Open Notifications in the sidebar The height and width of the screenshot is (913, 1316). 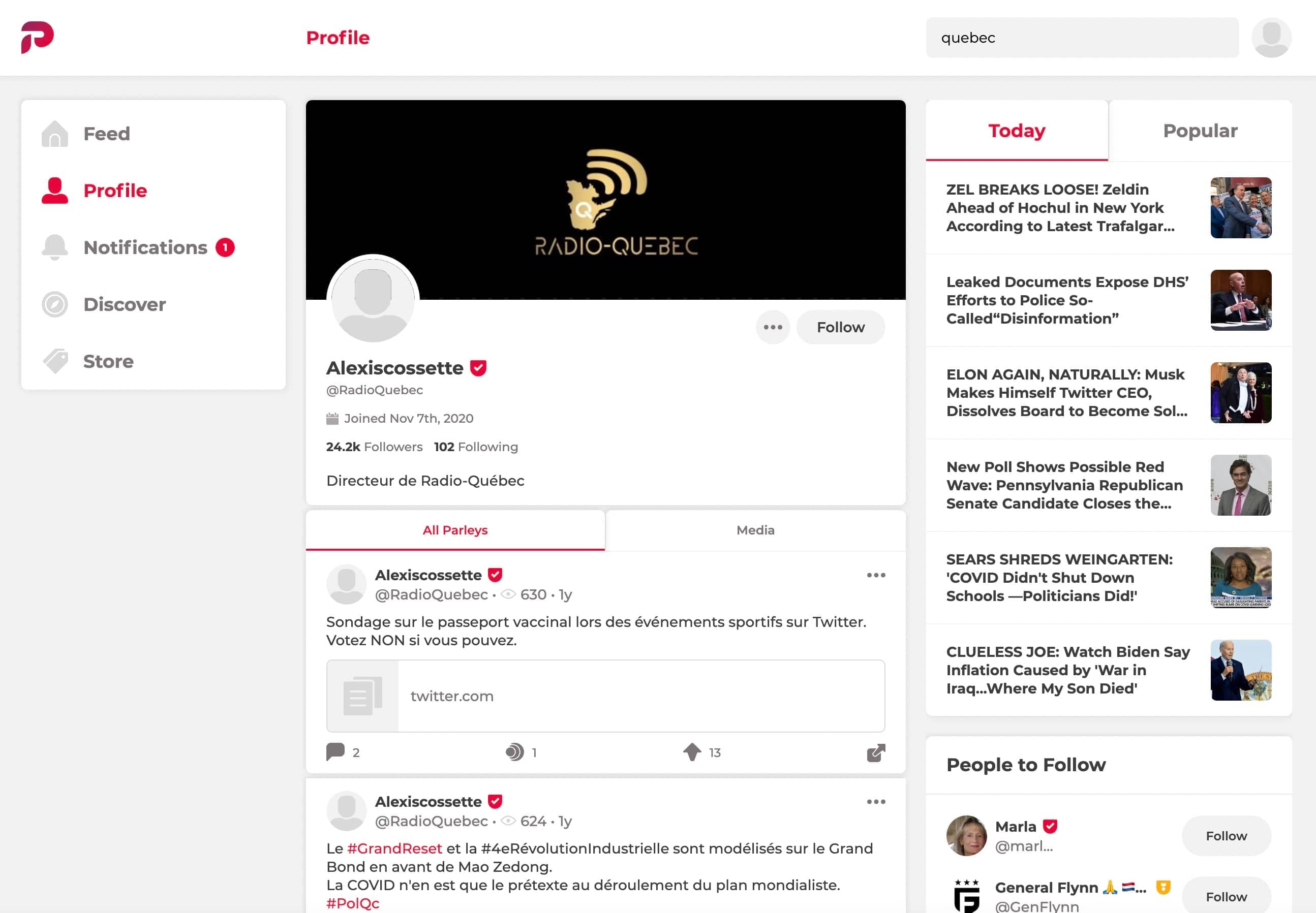click(145, 247)
